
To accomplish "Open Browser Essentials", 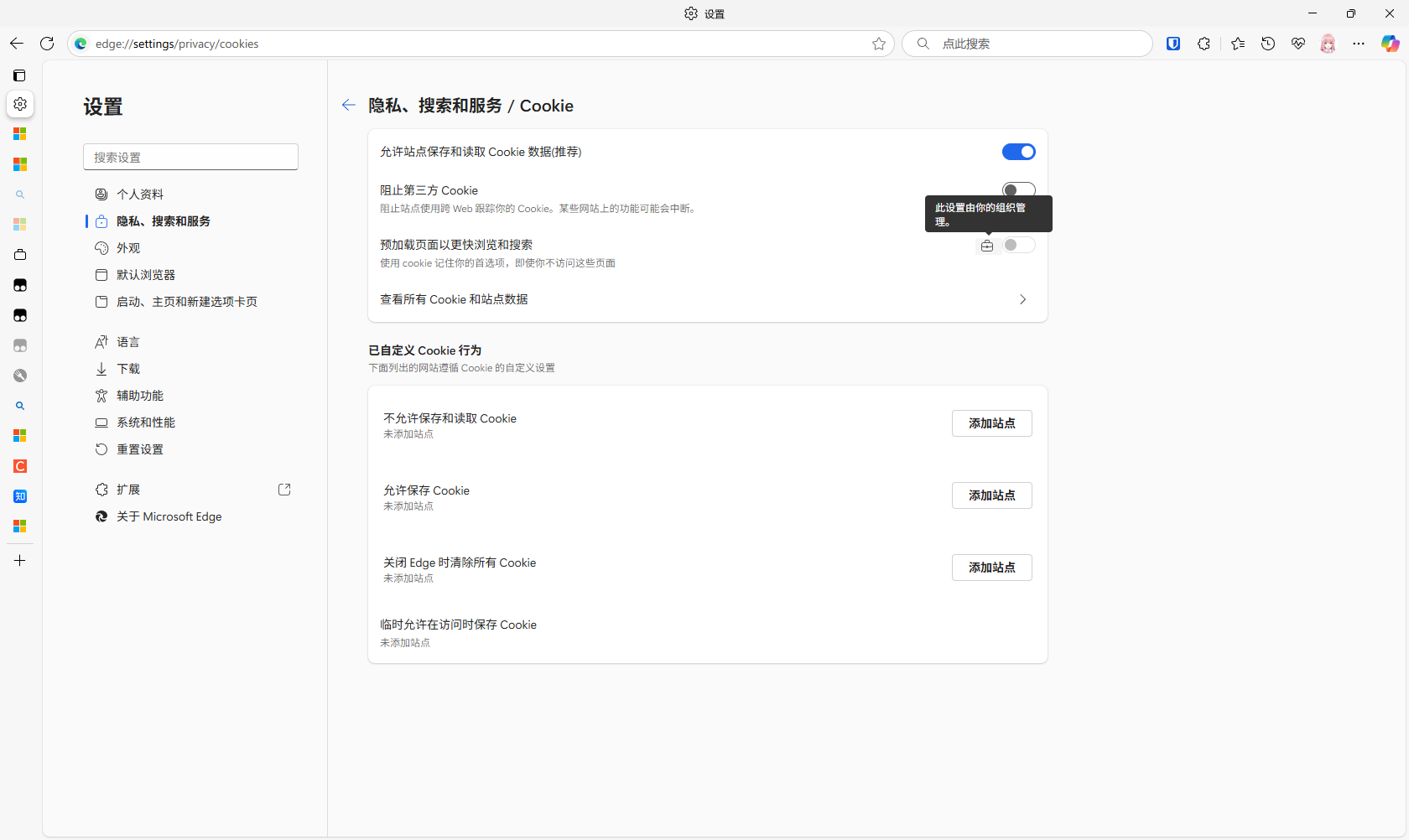I will [1298, 44].
